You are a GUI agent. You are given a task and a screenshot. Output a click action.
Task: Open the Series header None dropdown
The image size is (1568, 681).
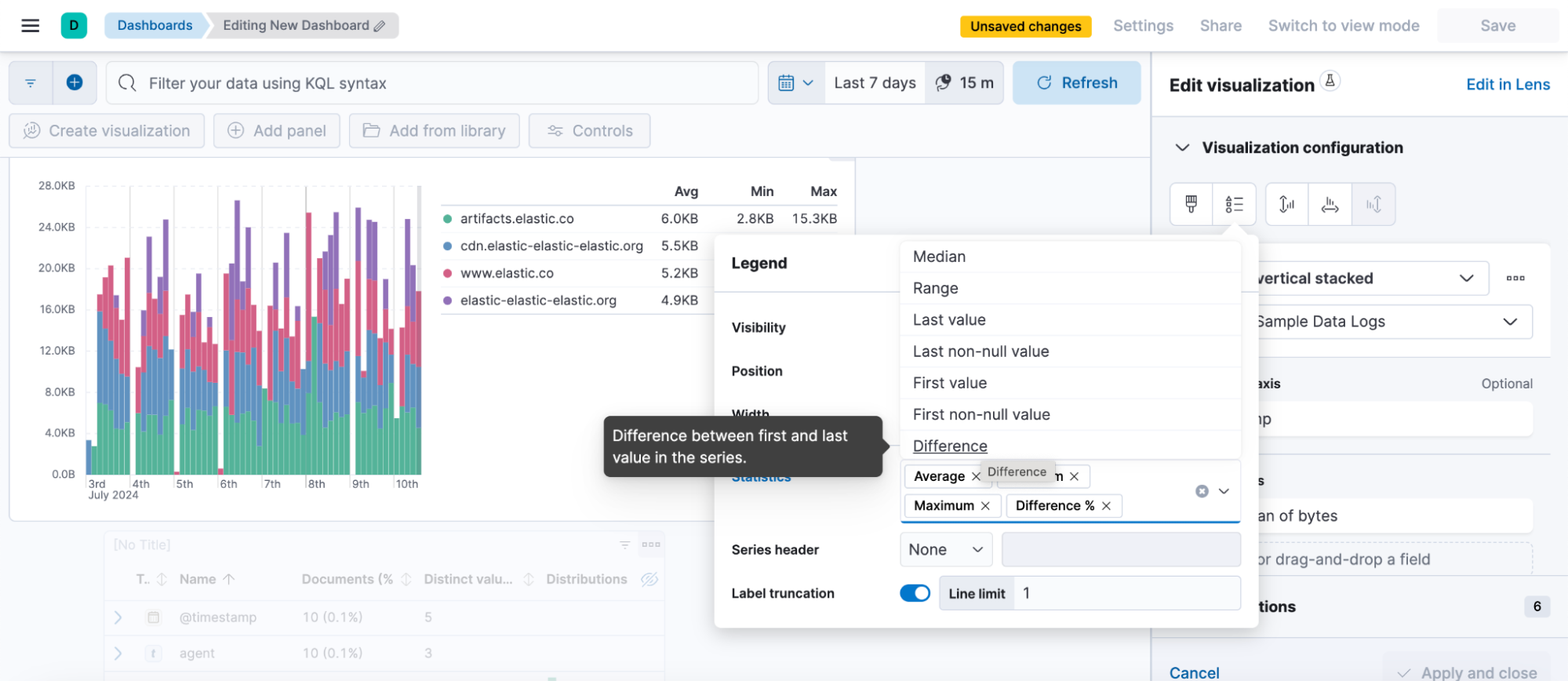tap(945, 550)
